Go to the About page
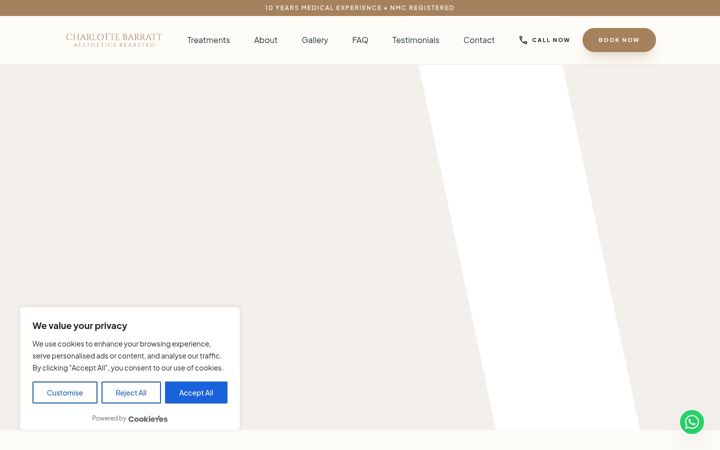720x450 pixels. (265, 40)
